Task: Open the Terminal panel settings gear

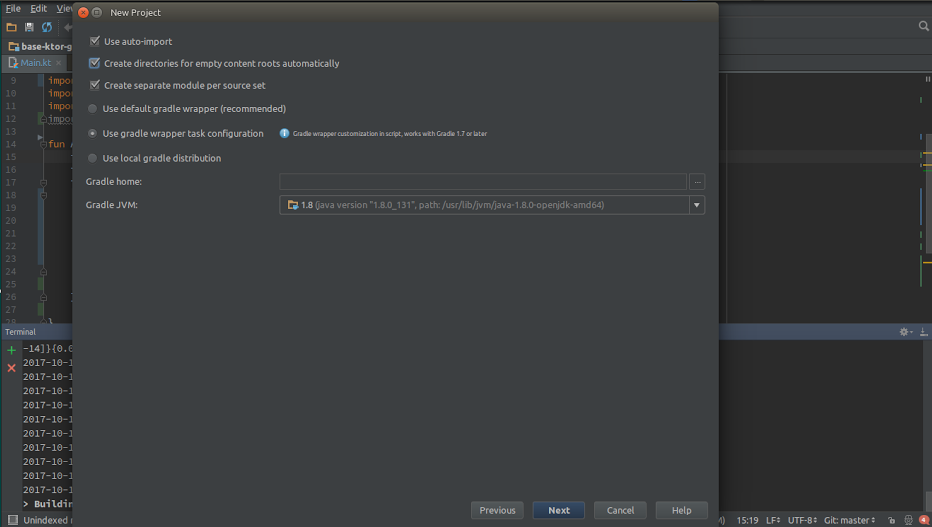Action: tap(904, 332)
